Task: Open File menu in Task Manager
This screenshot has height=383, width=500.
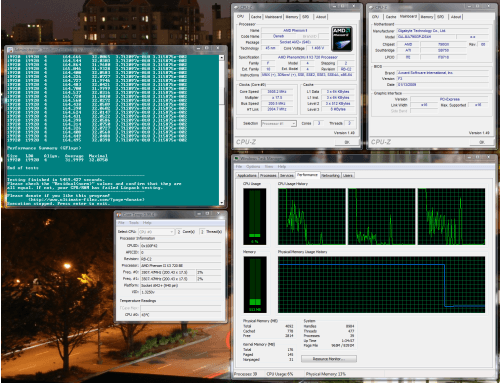Action: click(x=239, y=166)
